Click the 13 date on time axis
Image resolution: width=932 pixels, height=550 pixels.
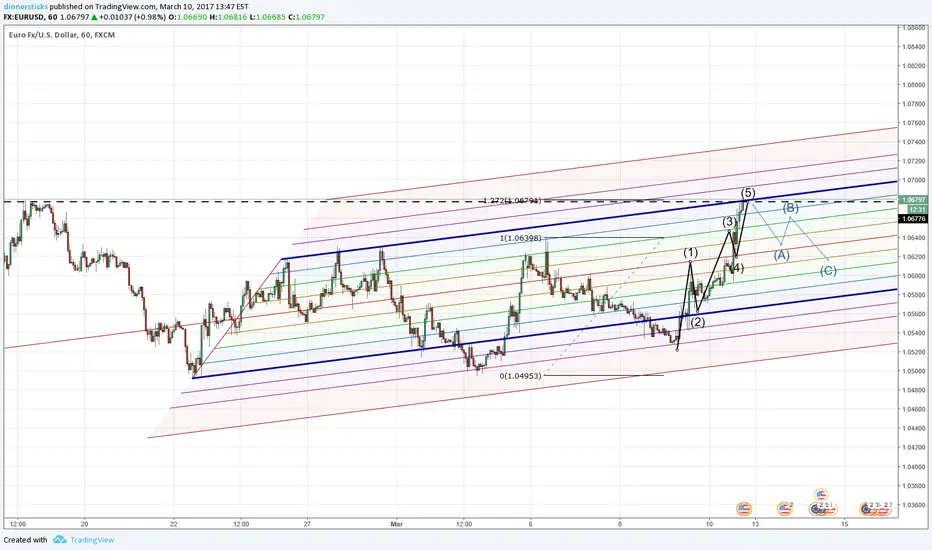click(755, 524)
